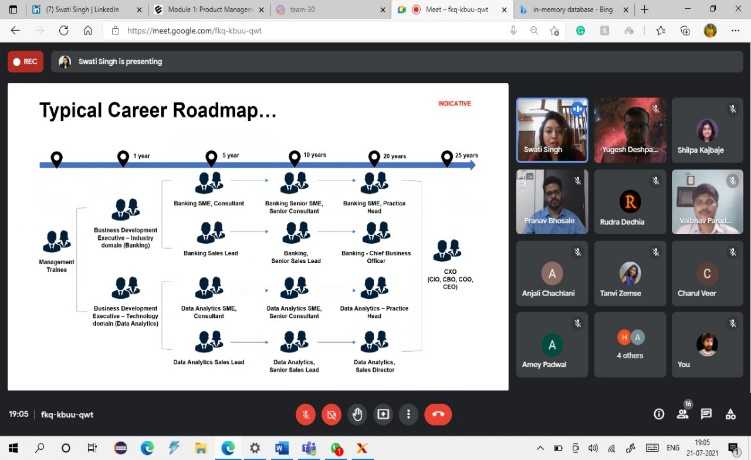Open the Activities panel icon
The height and width of the screenshot is (460, 751).
730,414
